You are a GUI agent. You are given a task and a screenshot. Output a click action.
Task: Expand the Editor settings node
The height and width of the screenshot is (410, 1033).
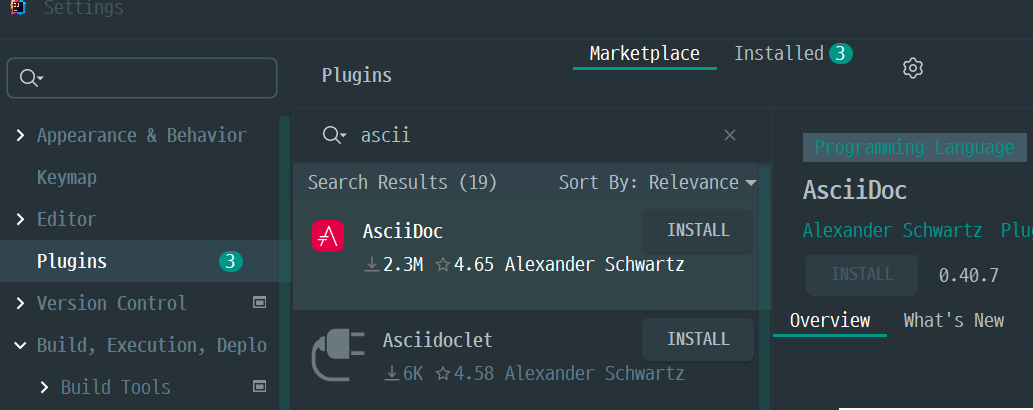point(20,219)
